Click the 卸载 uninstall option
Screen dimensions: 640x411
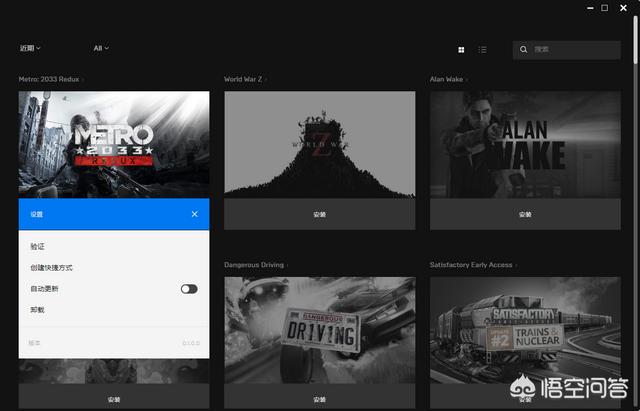(37, 310)
